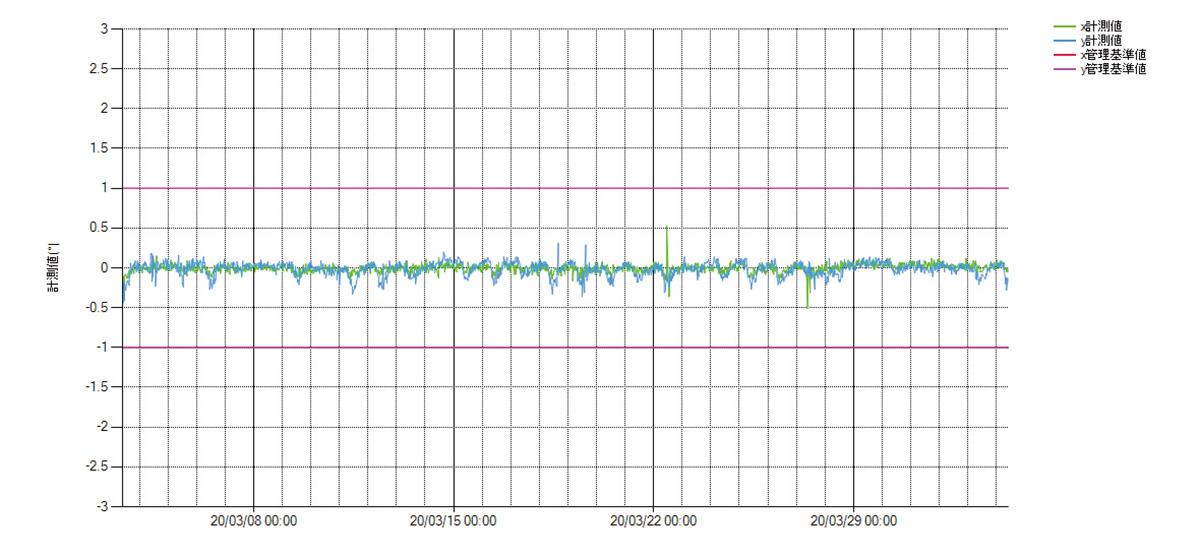Click the green downward spike tip near -0.5
Screen dimensions: 1200x559
pos(807,306)
